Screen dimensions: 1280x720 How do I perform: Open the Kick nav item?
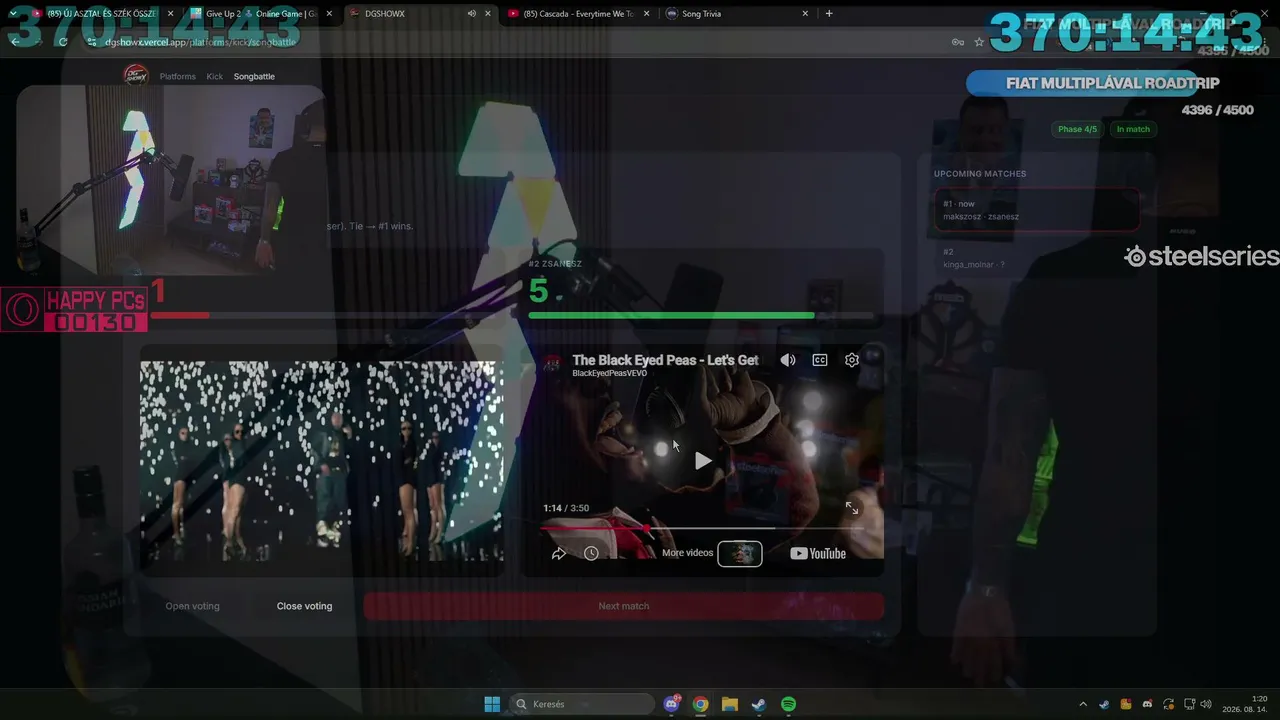(x=215, y=76)
